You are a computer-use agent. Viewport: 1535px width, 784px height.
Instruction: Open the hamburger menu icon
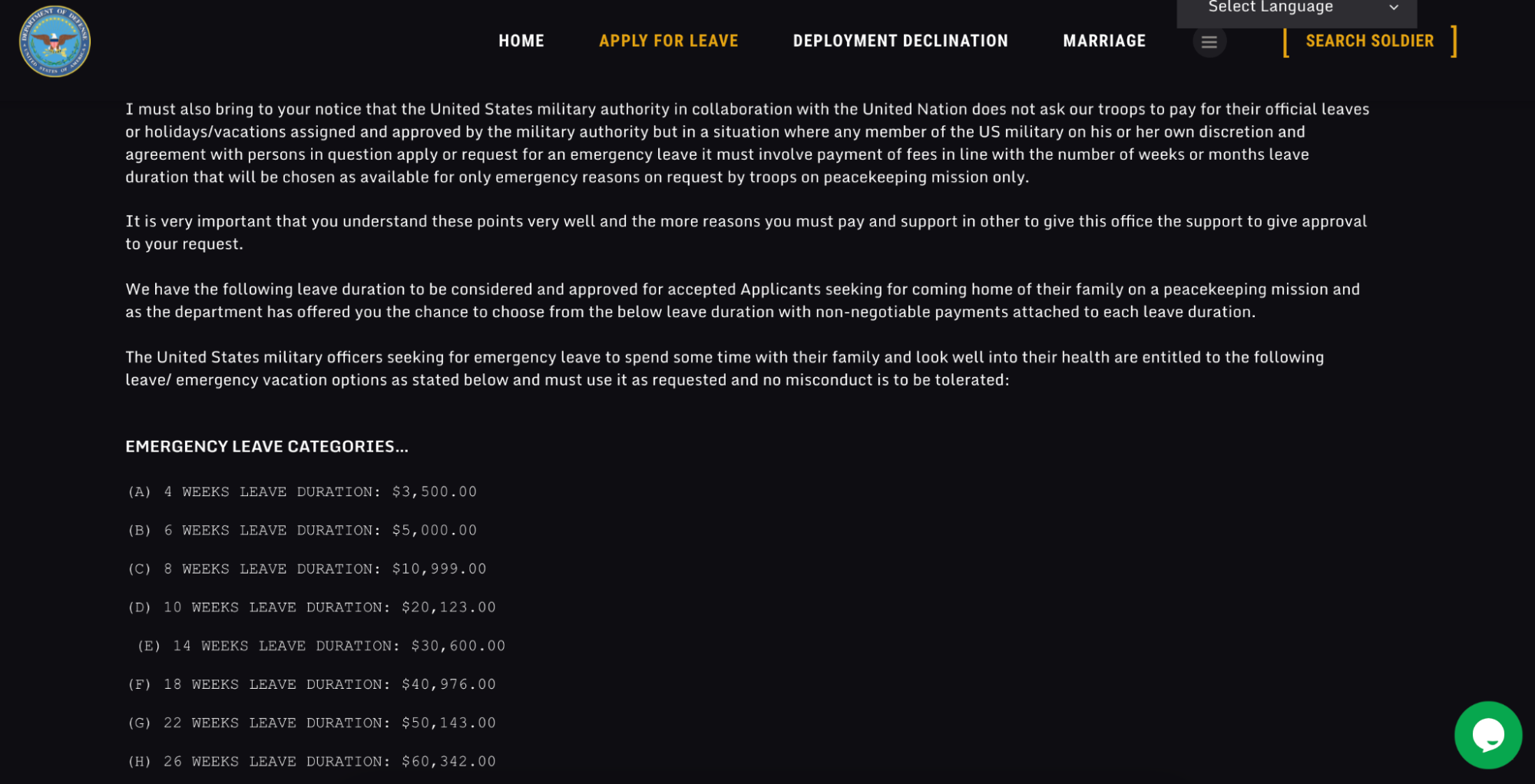click(1209, 42)
